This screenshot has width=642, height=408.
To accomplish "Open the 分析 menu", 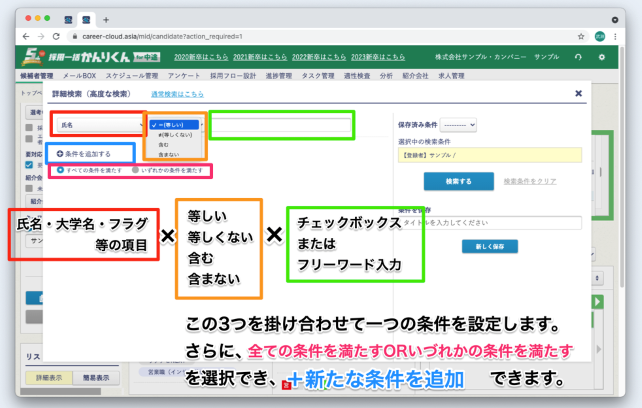I will [x=386, y=76].
